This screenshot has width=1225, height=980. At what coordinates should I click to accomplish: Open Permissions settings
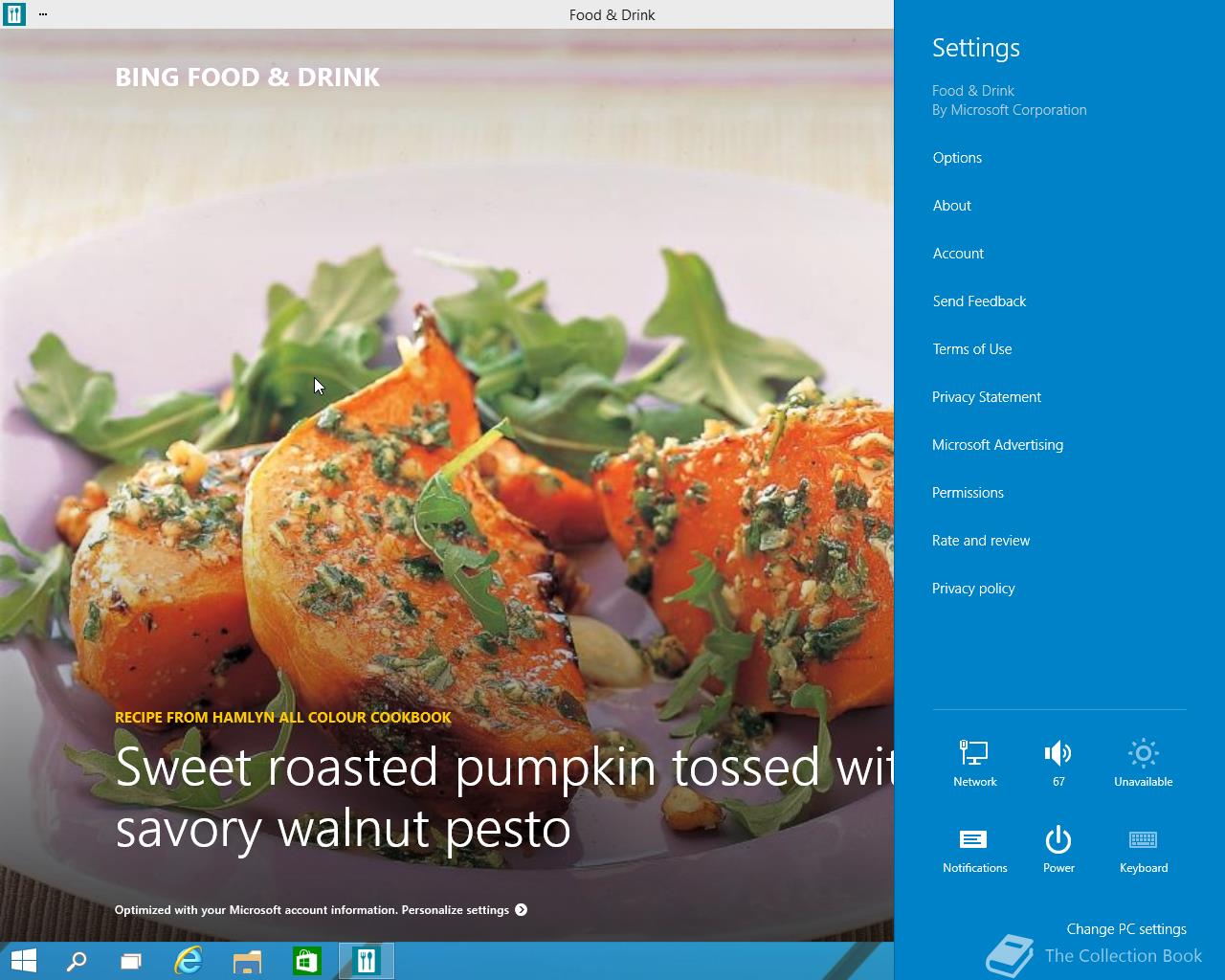coord(968,493)
